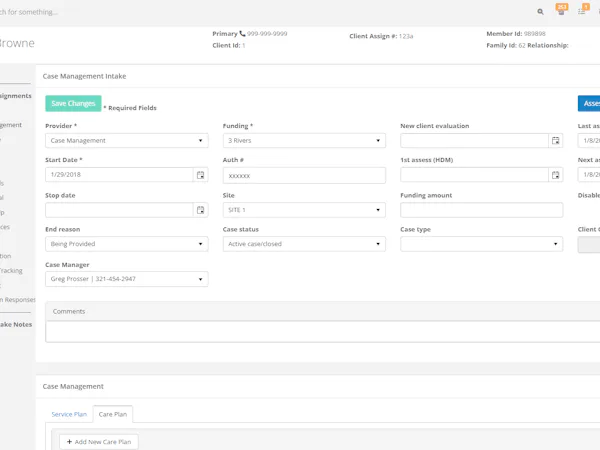Screen dimensions: 600x450
Task: Open the Assignments sidebar item
Action: tap(16, 96)
